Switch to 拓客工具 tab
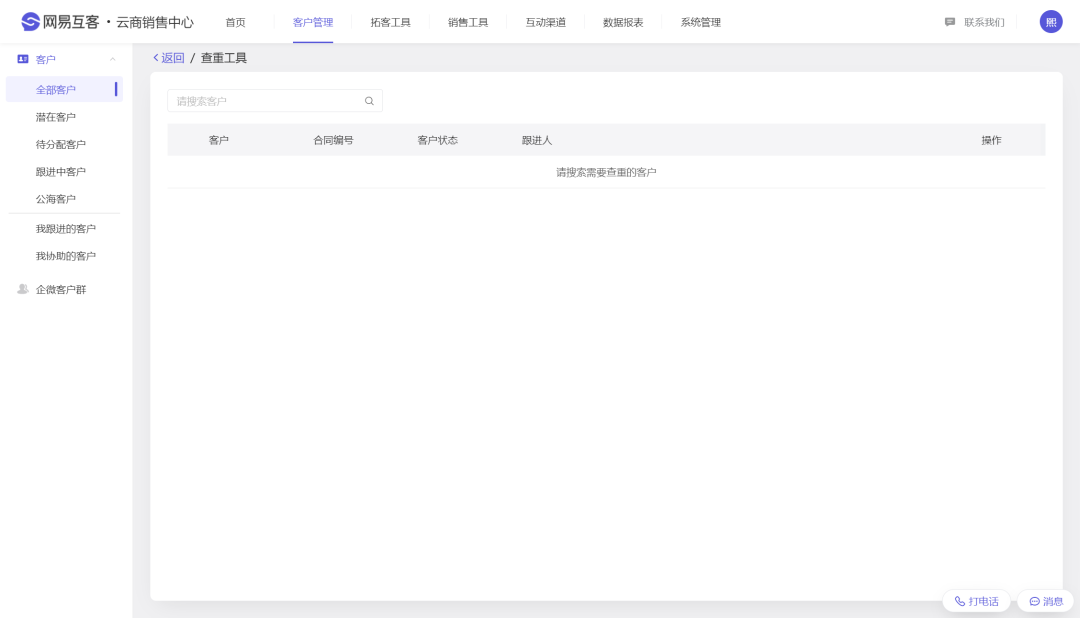 pyautogui.click(x=390, y=22)
